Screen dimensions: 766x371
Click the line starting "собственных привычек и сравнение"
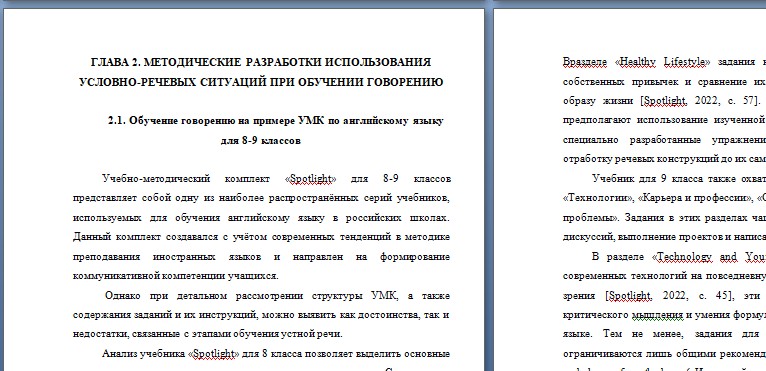coord(664,82)
